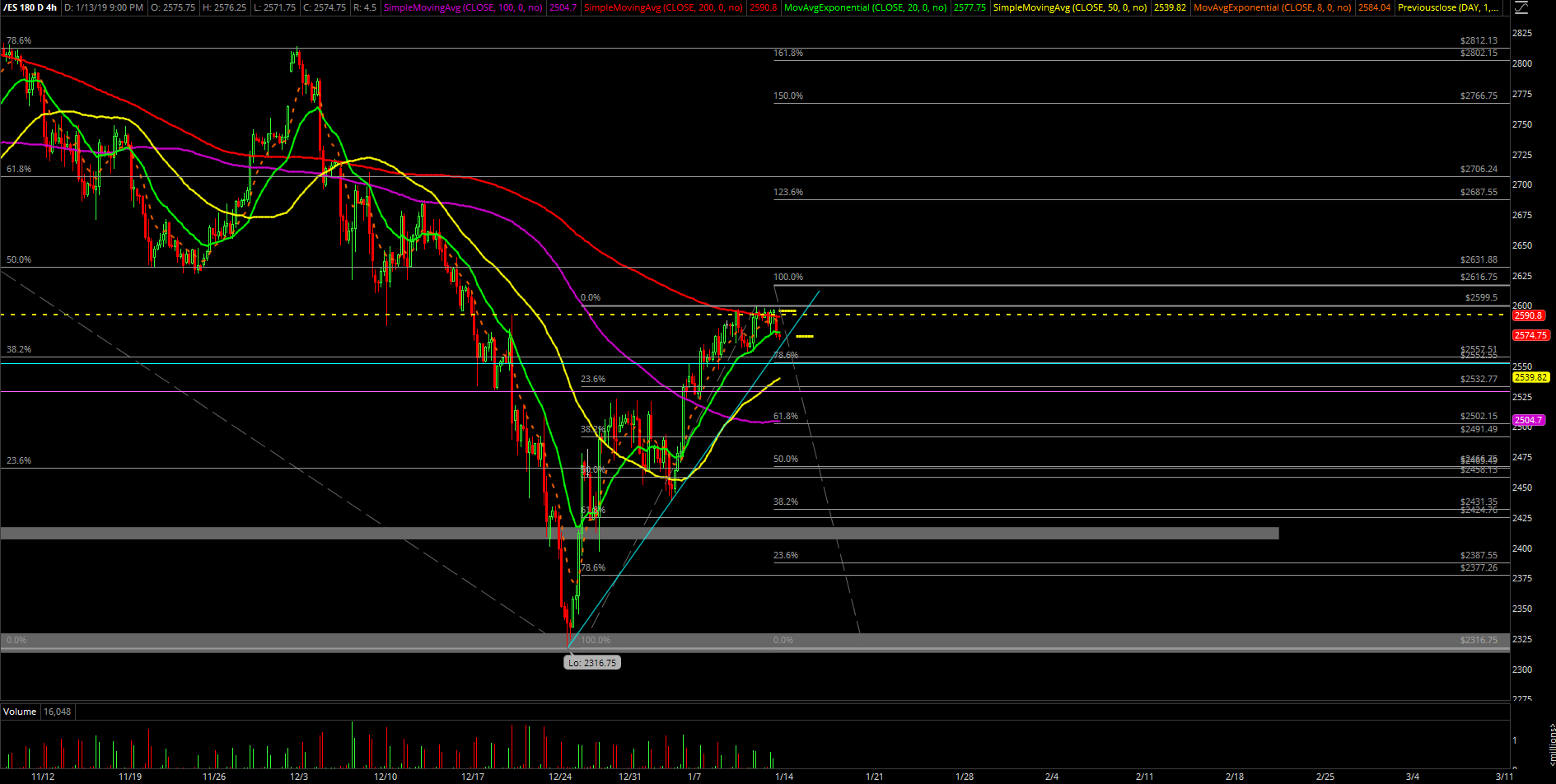This screenshot has width=1556, height=784.
Task: Select SimpleMovingAvg (CLOSE, 50, 0, no) study label
Action: 1070,7
